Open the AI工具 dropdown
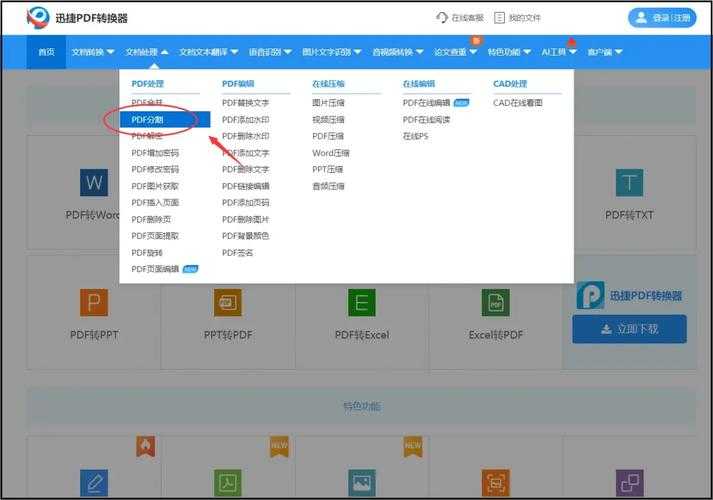 (x=558, y=52)
